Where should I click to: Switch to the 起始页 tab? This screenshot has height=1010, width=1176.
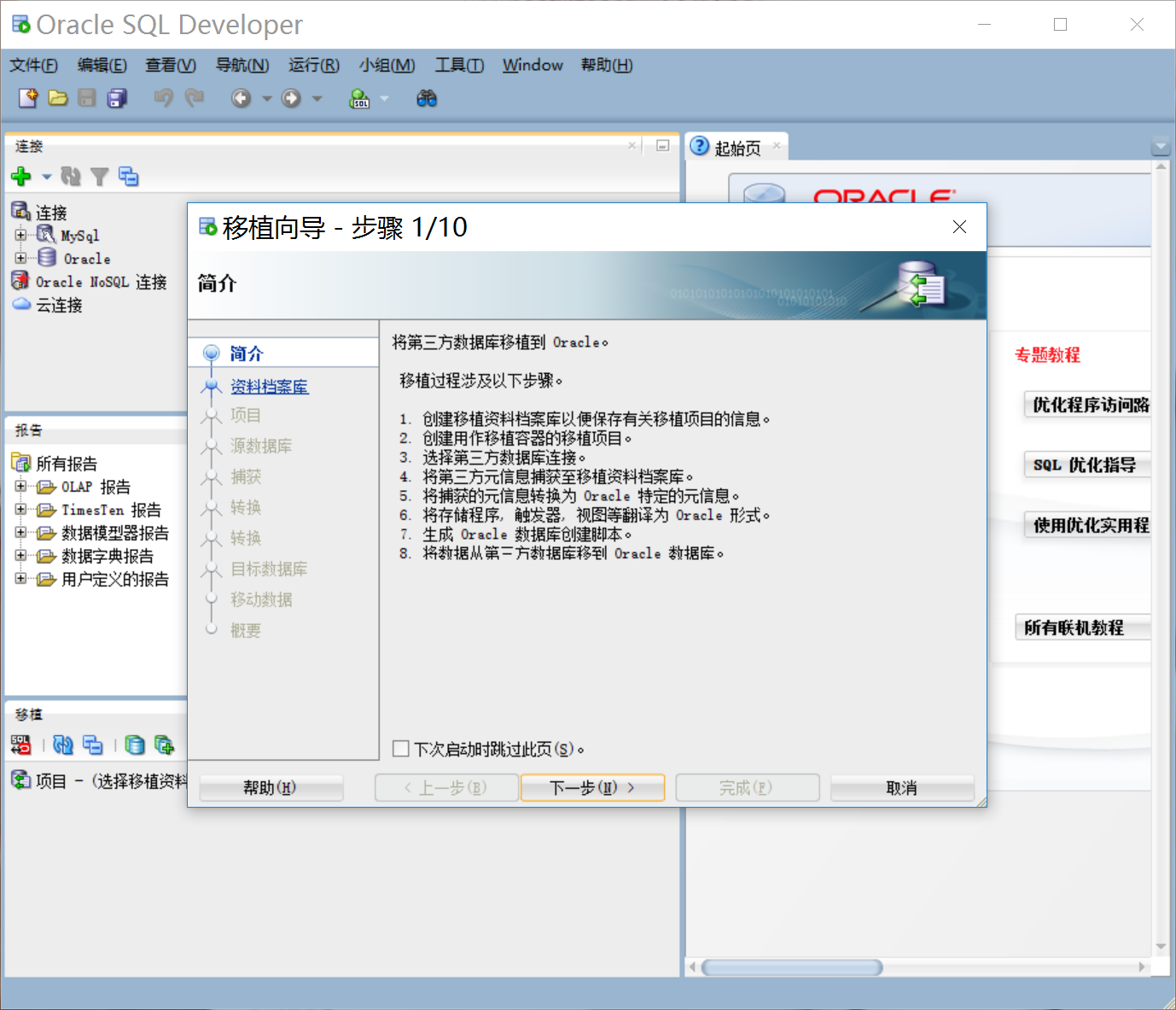tap(737, 147)
